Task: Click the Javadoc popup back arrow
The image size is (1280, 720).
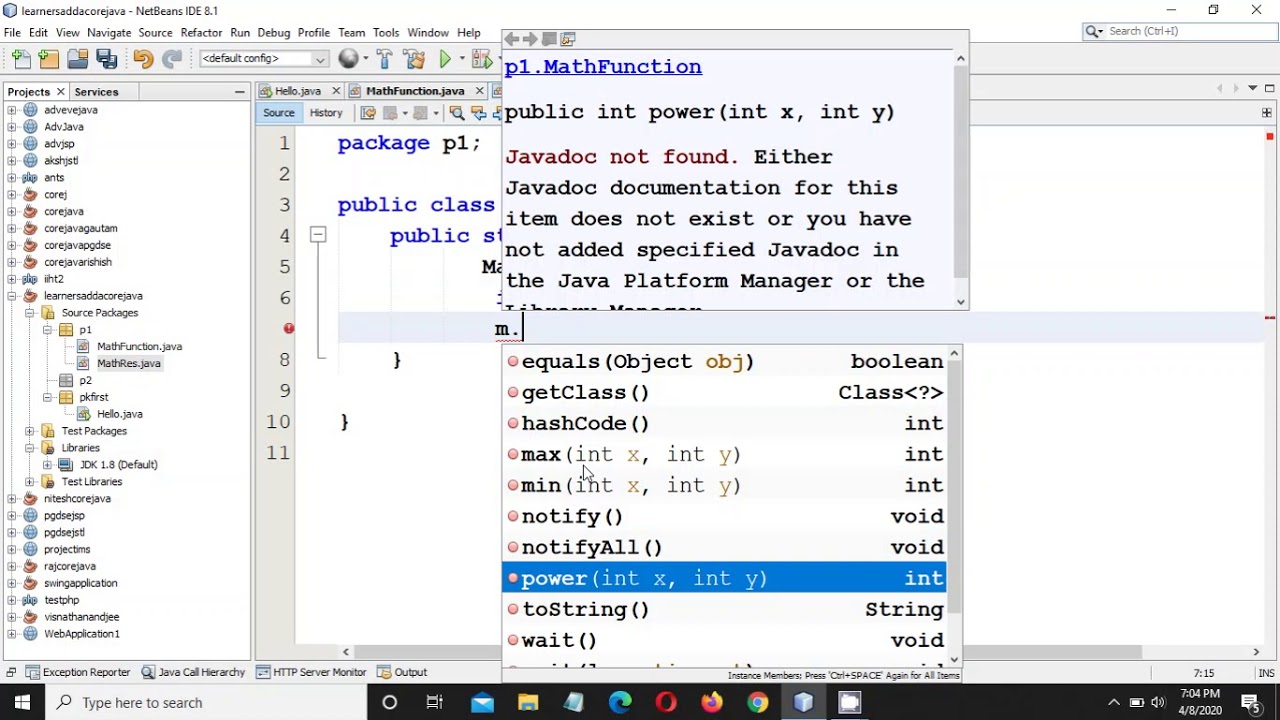Action: [511, 39]
